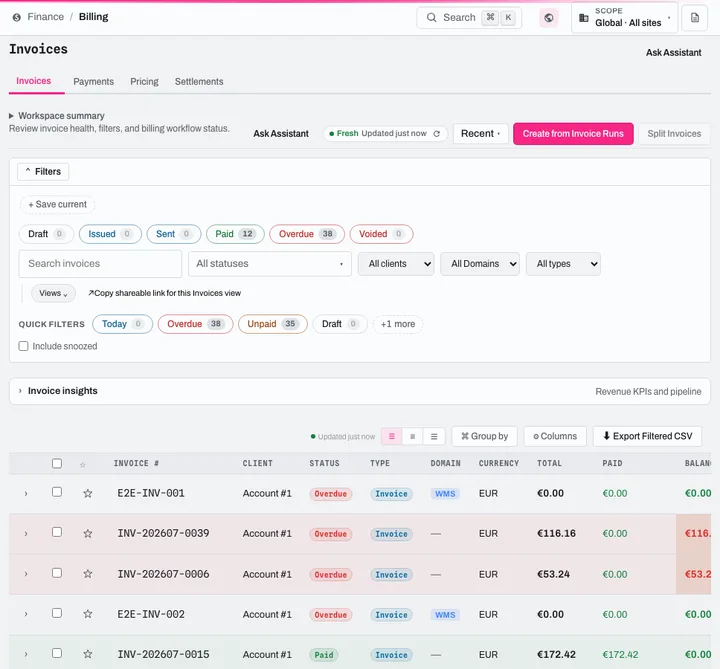Select the comfortable row density view icon
The height and width of the screenshot is (669, 720).
[x=392, y=436]
